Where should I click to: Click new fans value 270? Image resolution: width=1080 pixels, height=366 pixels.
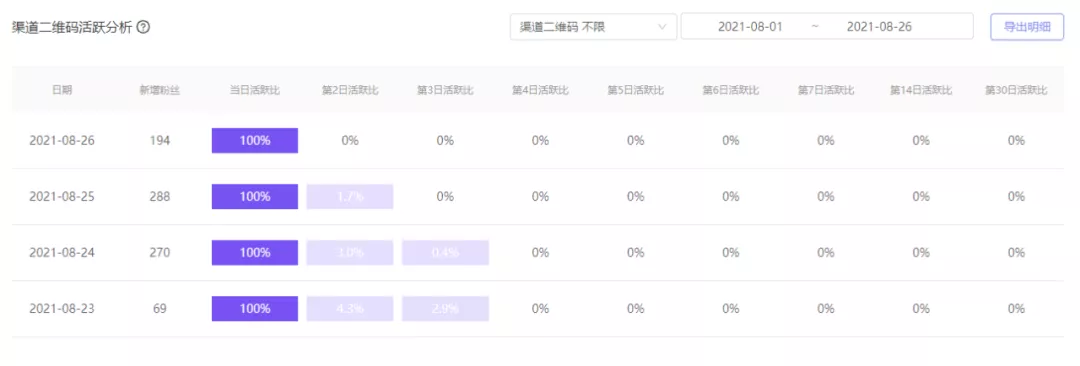[160, 253]
